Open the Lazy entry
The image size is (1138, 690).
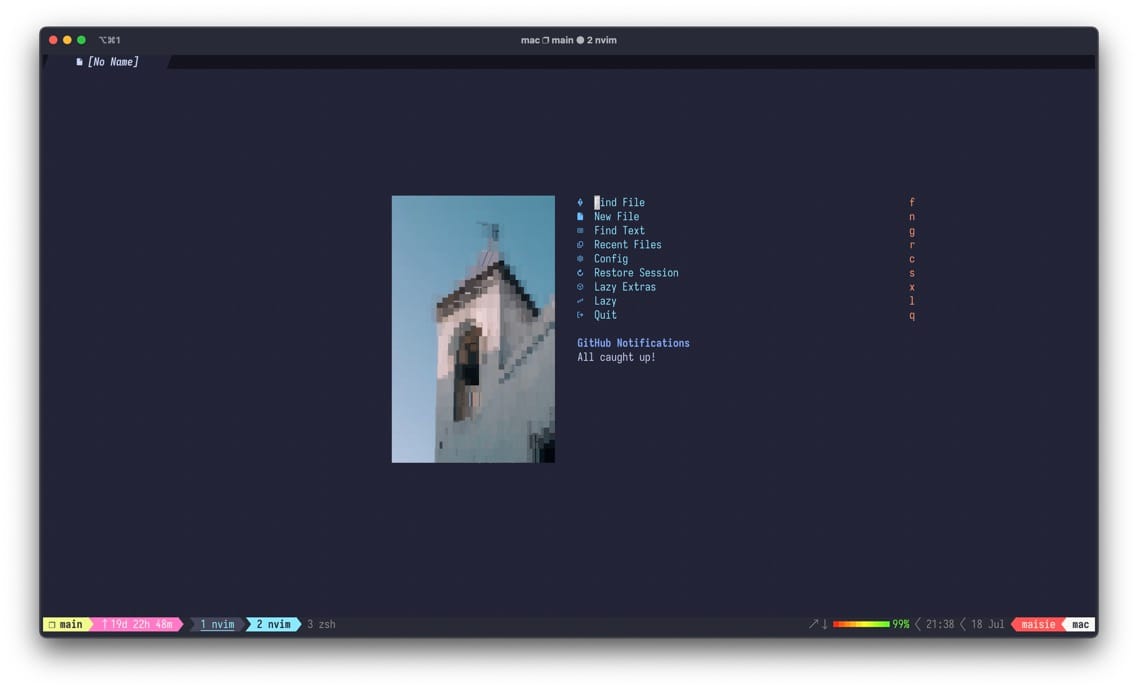tap(605, 301)
